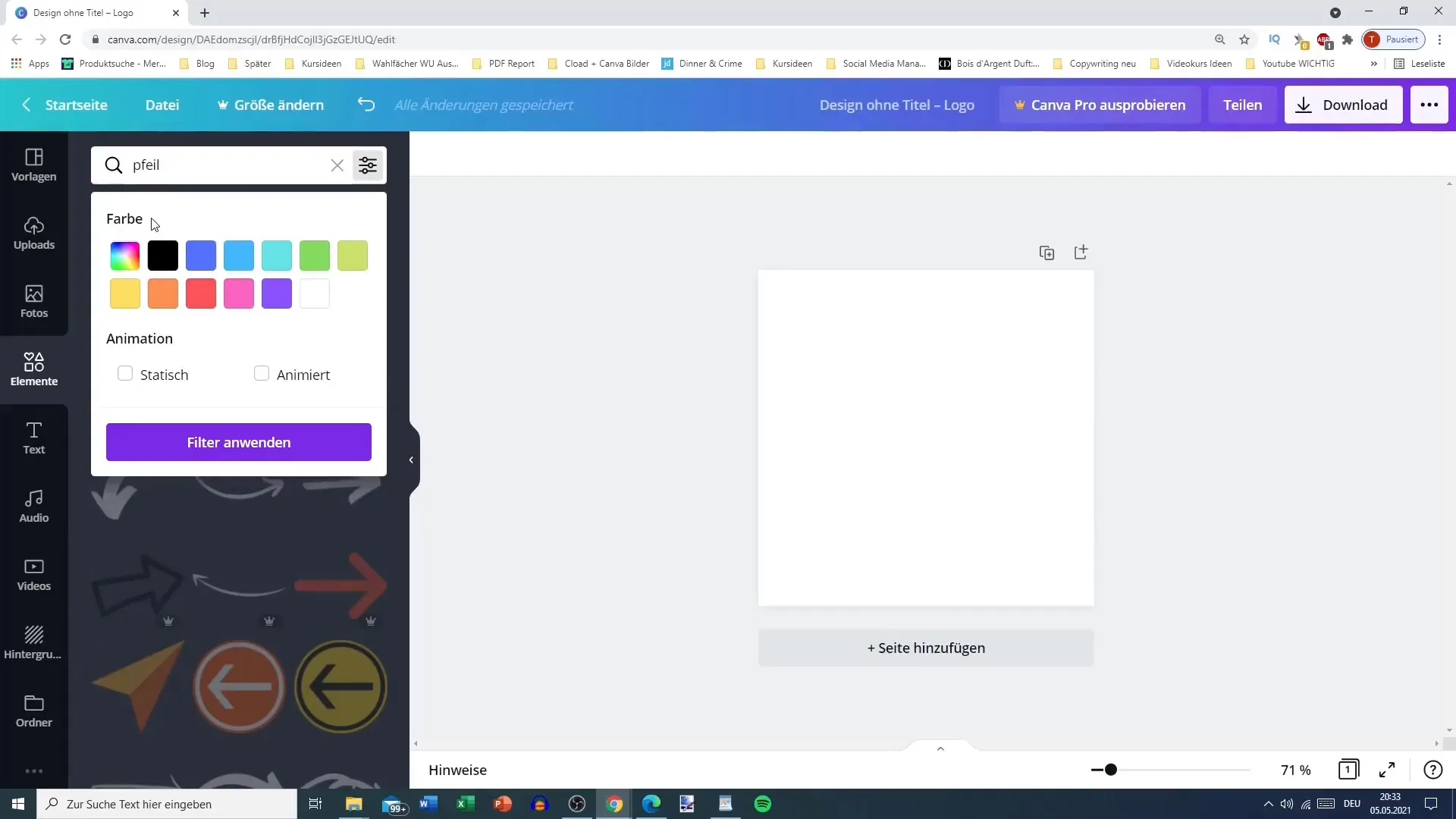
Task: Open the Videos panel icon
Action: point(34,575)
